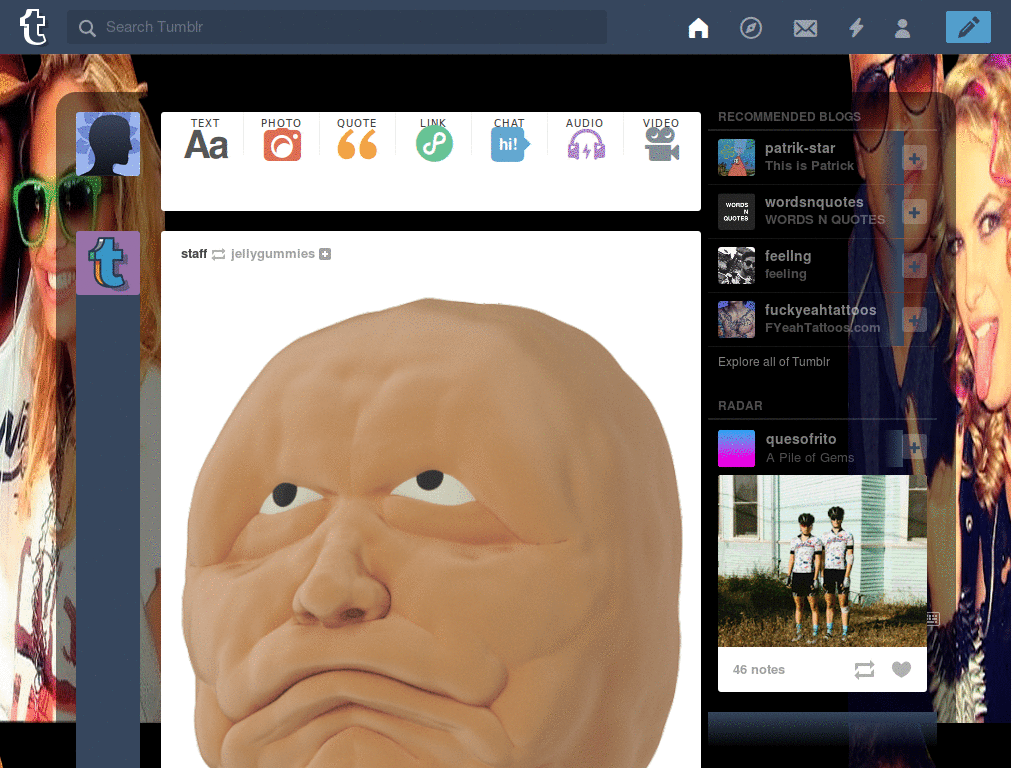
Task: Go to the Home dashboard icon
Action: [698, 28]
